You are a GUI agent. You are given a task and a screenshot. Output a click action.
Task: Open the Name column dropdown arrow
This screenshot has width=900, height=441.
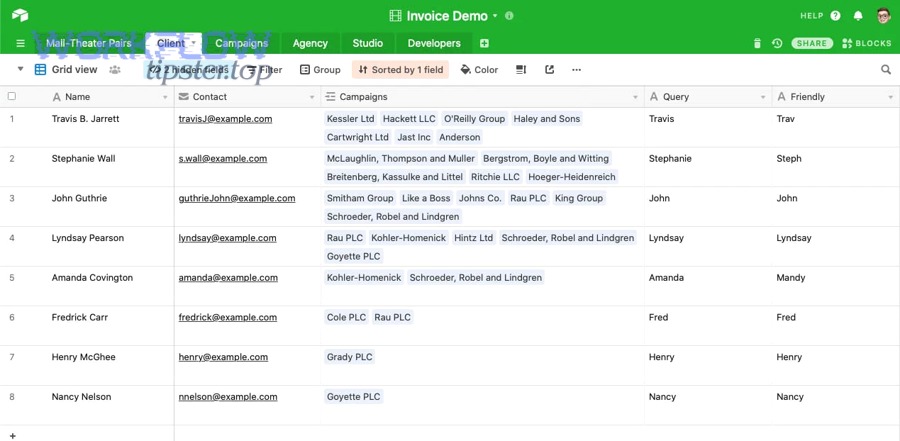pos(165,97)
